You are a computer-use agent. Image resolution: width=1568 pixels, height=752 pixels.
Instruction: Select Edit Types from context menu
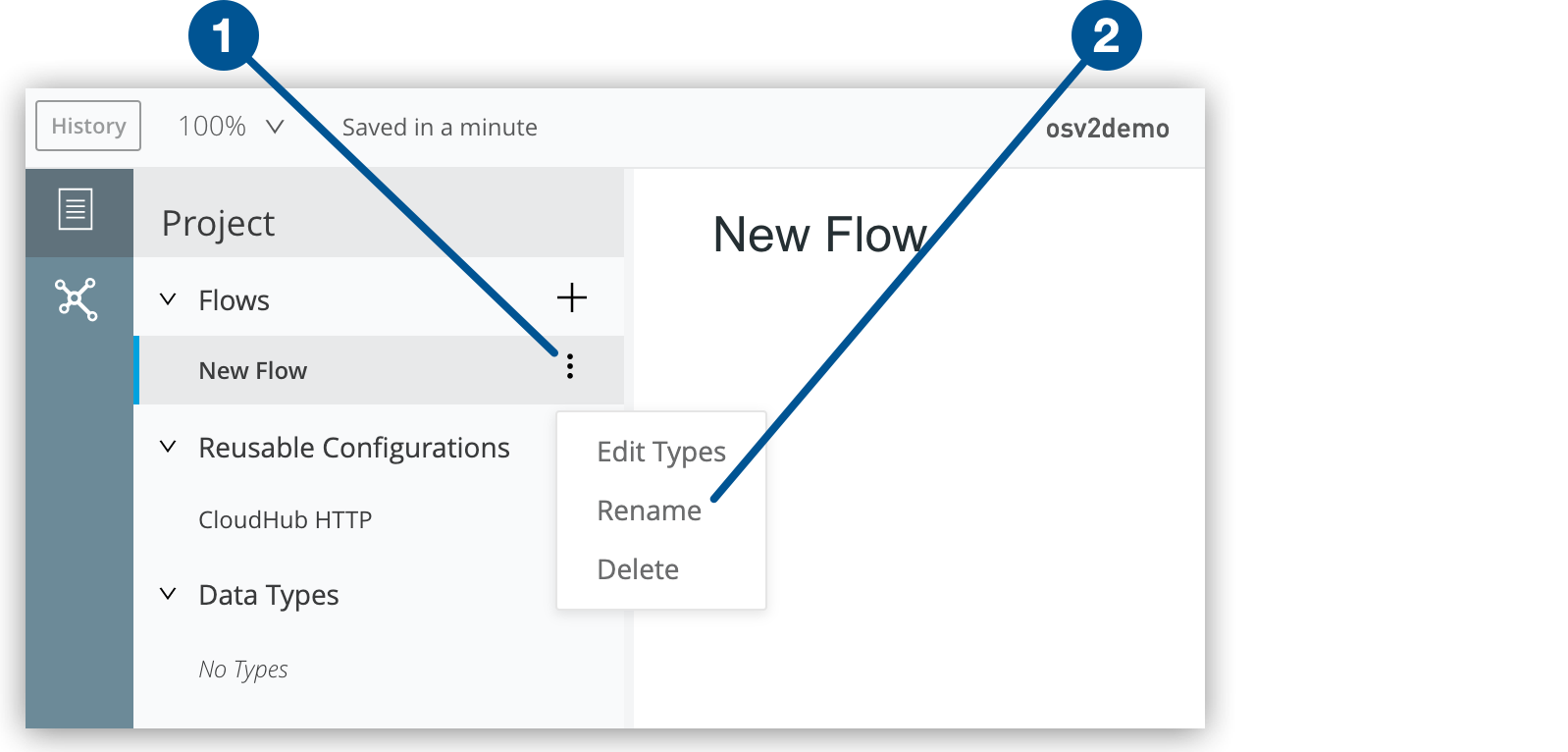point(660,452)
